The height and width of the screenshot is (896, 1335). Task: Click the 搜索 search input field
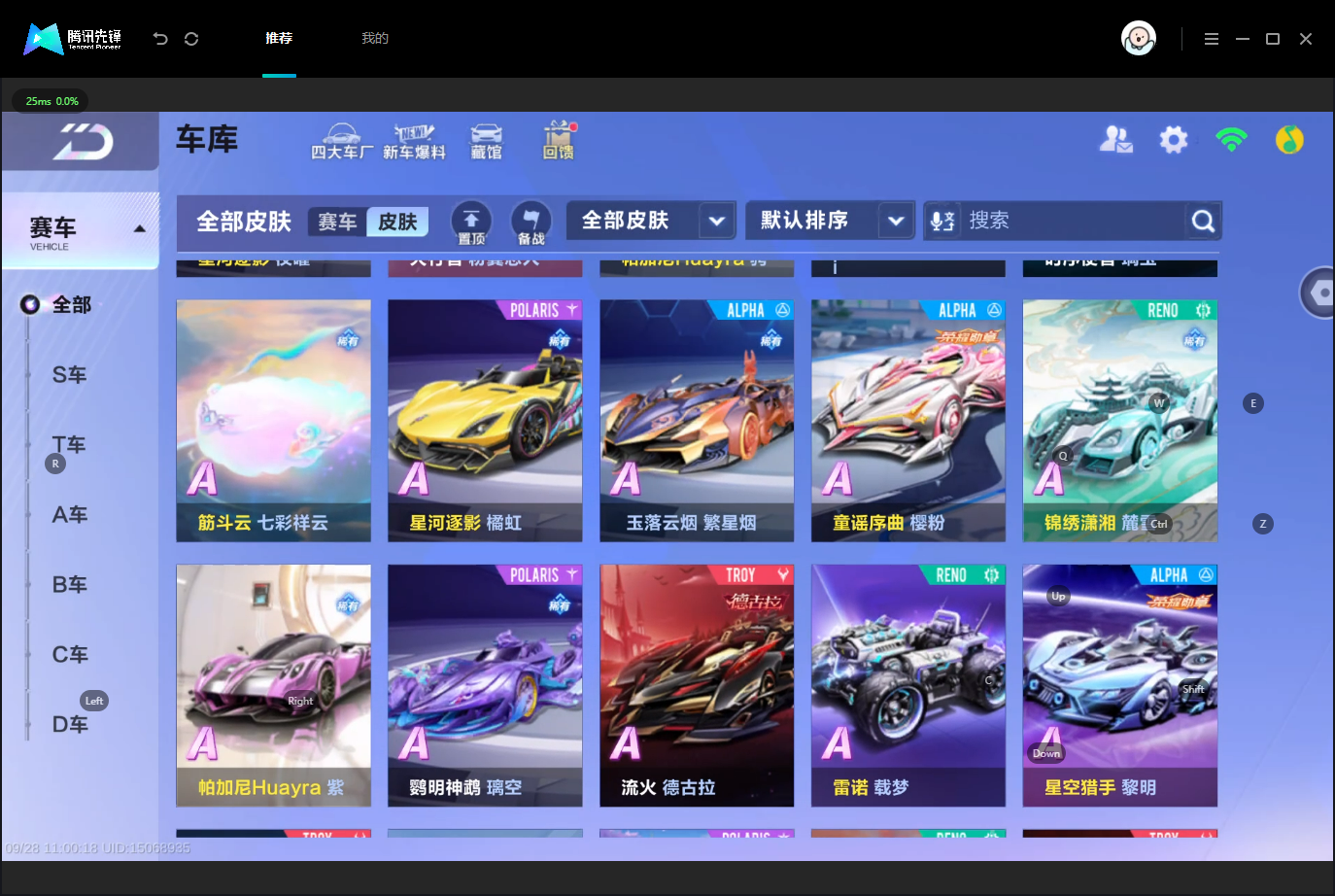1073,221
